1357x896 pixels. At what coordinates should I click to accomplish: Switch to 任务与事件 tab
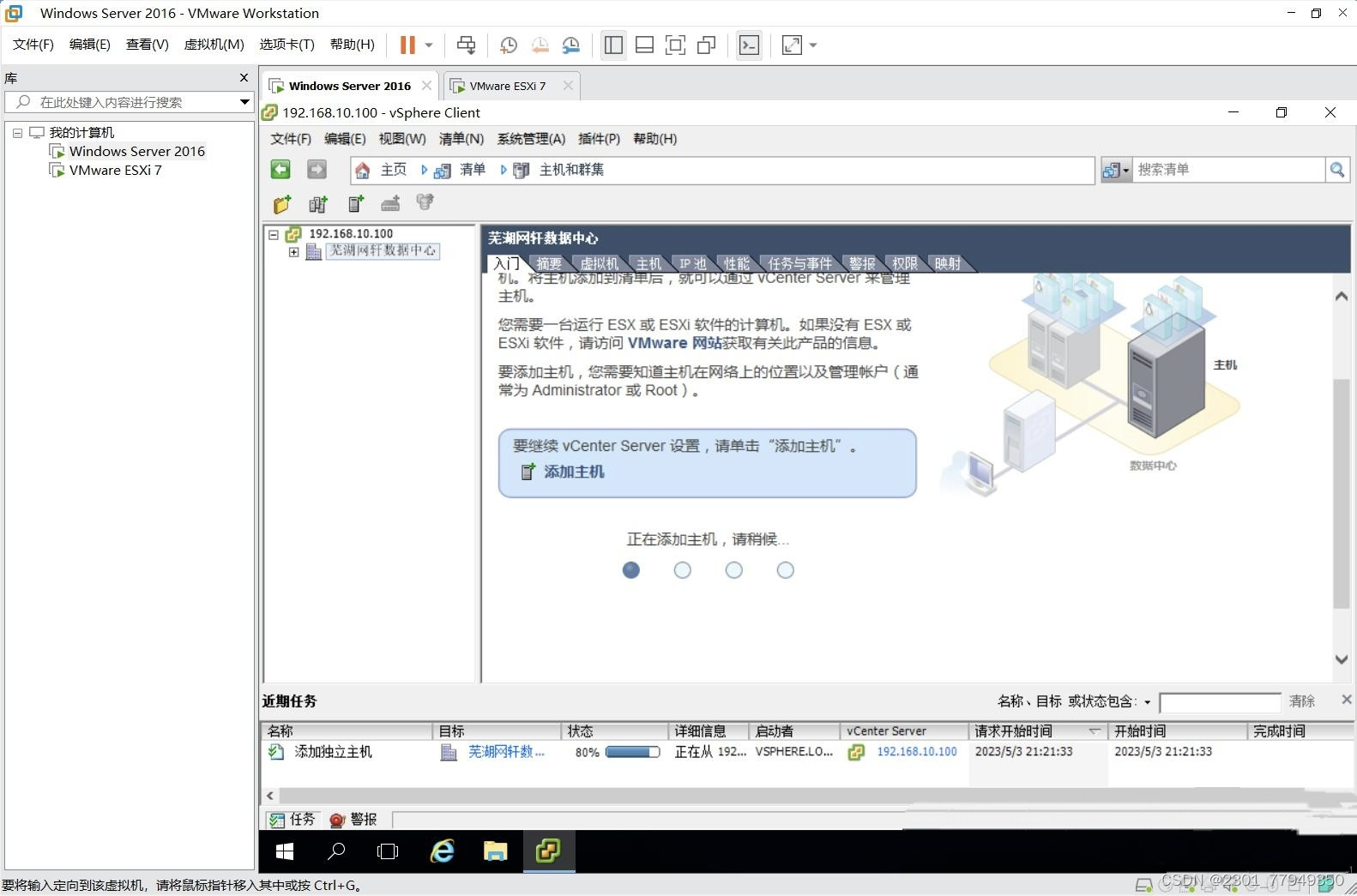pos(799,263)
